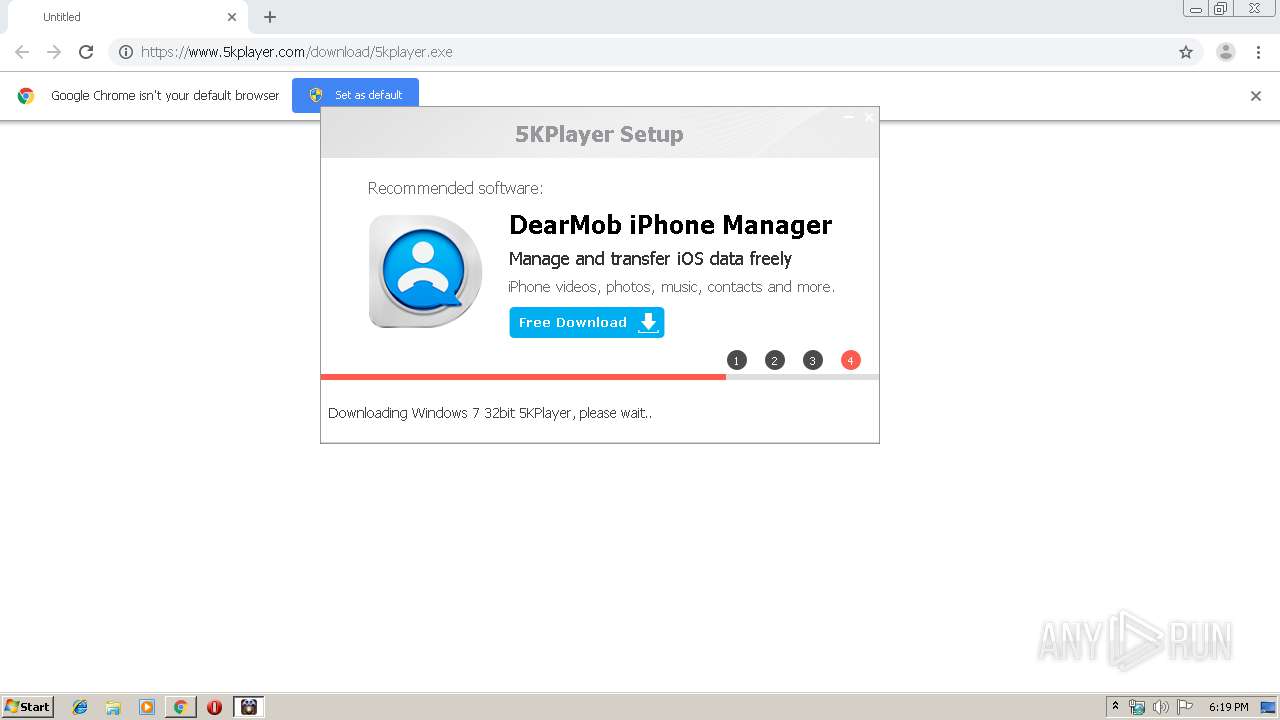This screenshot has height=720, width=1280.
Task: Open Opera browser from taskbar
Action: pyautogui.click(x=214, y=707)
